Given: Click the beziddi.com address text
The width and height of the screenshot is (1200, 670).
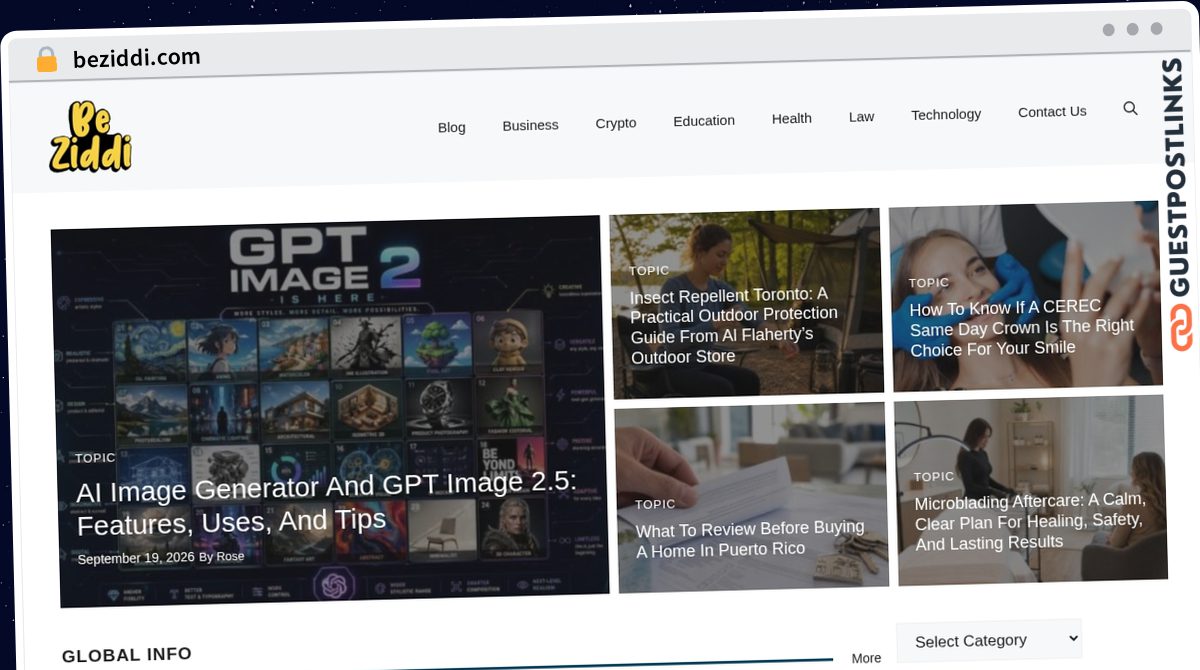Looking at the screenshot, I should pos(137,58).
